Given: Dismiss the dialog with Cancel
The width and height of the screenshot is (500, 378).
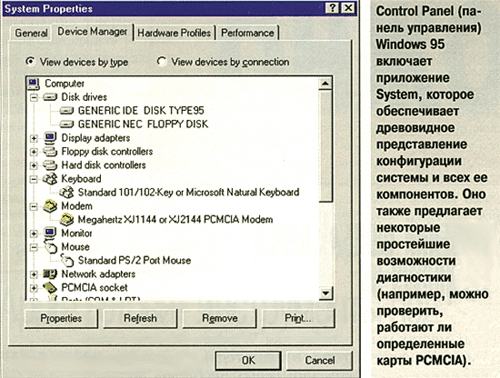Looking at the screenshot, I should click(320, 360).
